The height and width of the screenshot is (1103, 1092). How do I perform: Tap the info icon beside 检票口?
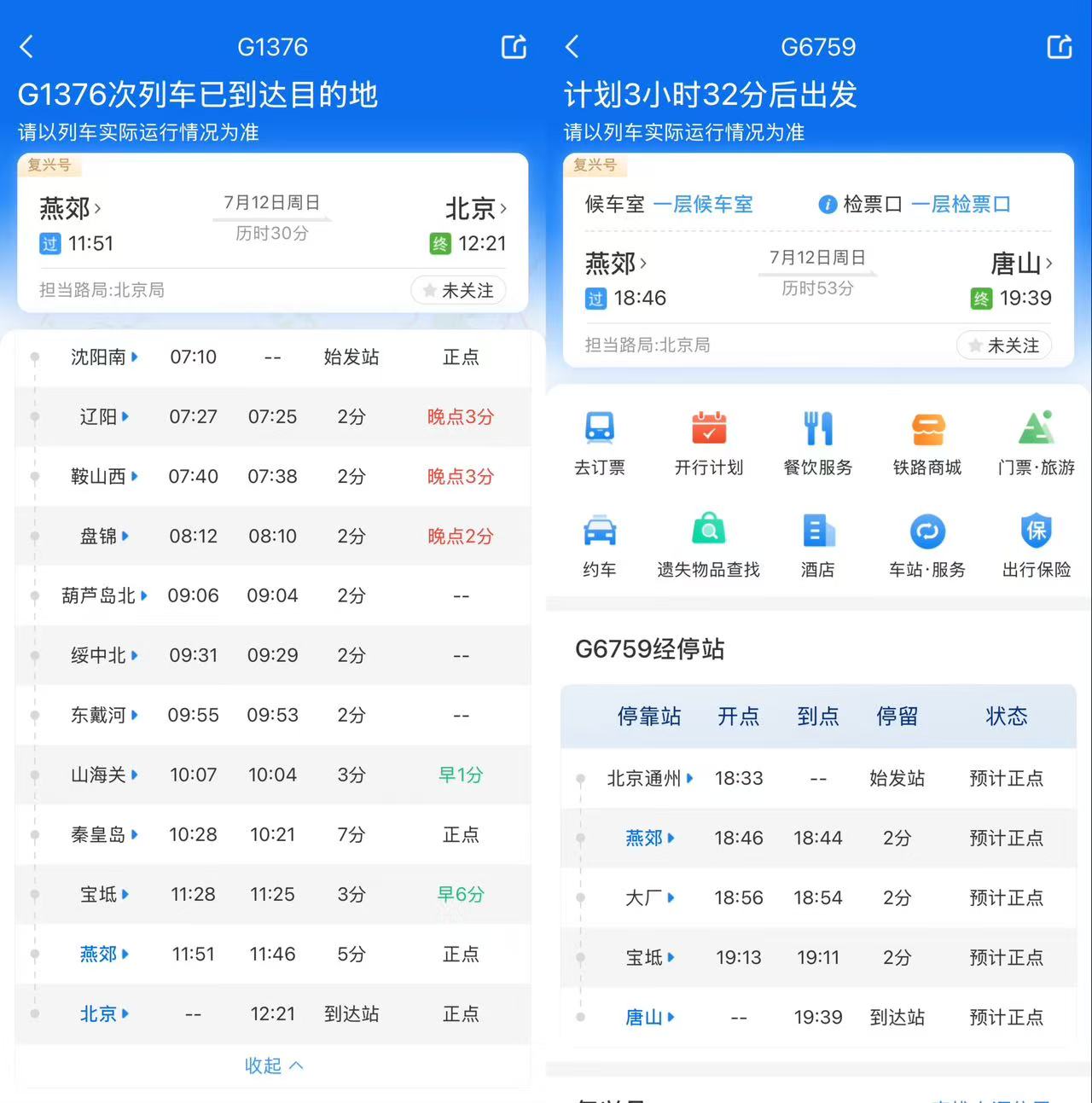[827, 205]
